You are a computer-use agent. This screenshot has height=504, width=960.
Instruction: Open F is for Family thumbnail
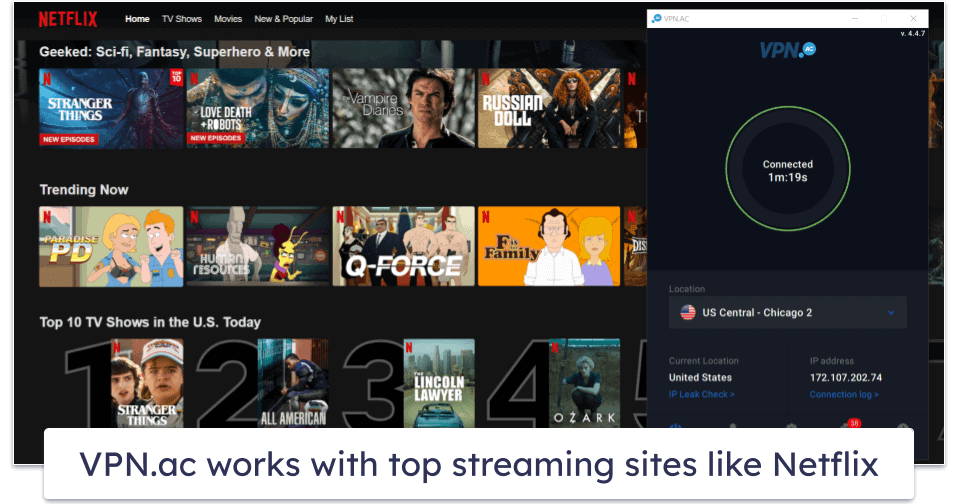pos(549,246)
